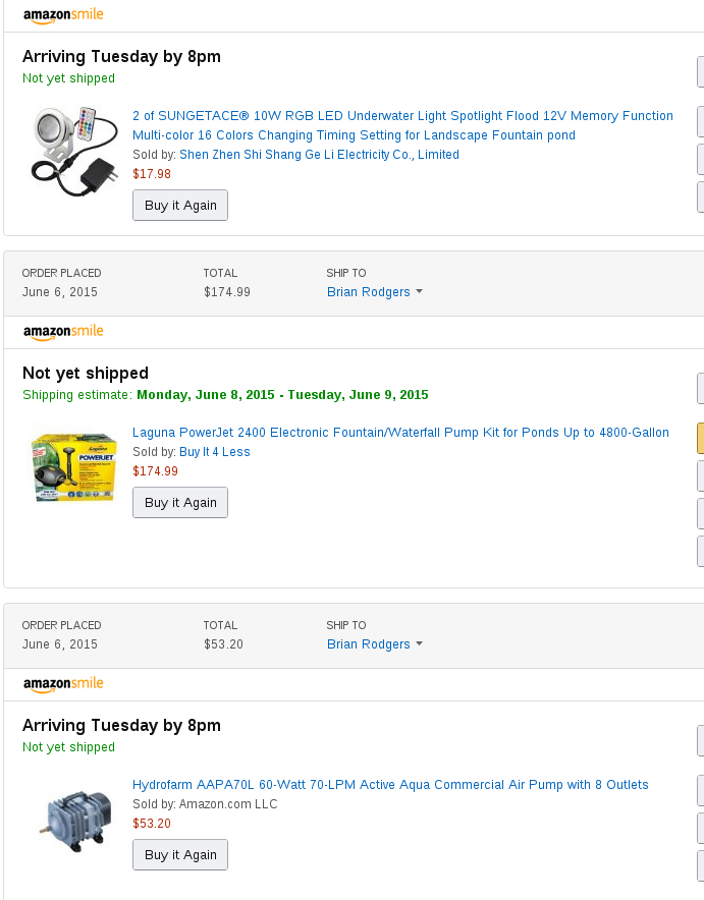The image size is (704, 900).
Task: Click the amazonsmile logo above the underwater light order
Action: pos(62,15)
